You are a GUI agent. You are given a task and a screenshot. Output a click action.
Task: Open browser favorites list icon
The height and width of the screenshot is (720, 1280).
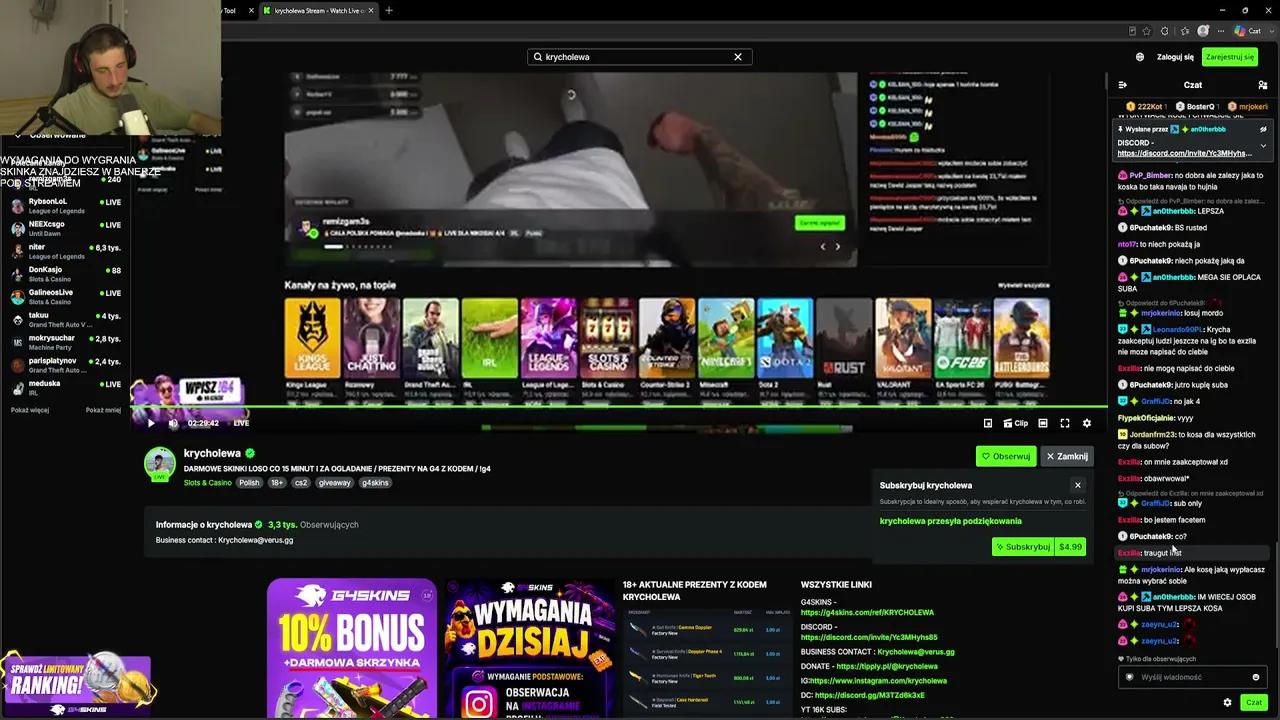1184,31
